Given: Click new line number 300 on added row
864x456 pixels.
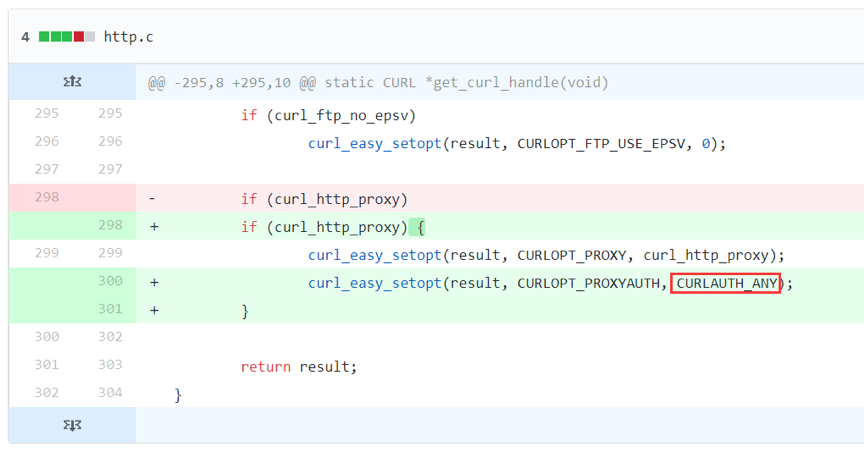Looking at the screenshot, I should pos(110,281).
